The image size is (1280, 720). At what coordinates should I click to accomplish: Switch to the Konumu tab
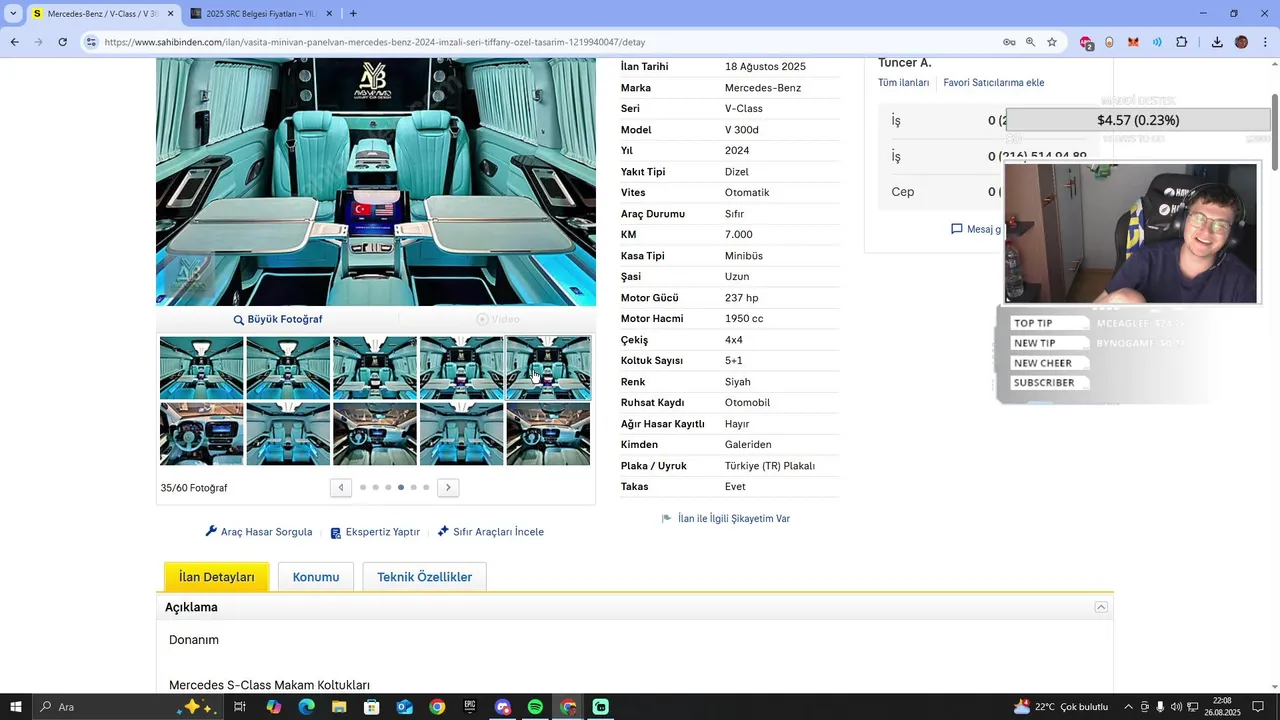[316, 577]
